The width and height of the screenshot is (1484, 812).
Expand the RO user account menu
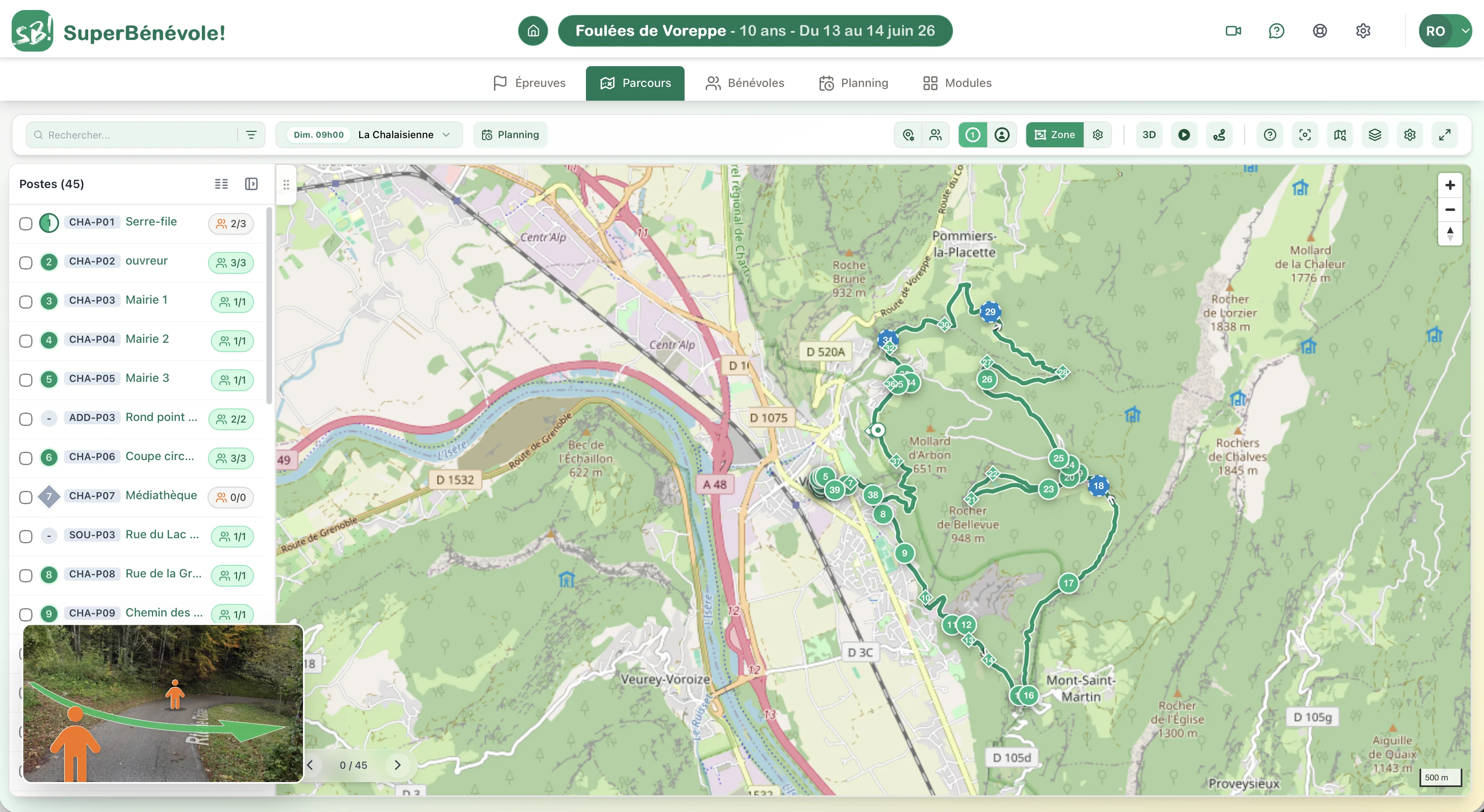tap(1445, 31)
